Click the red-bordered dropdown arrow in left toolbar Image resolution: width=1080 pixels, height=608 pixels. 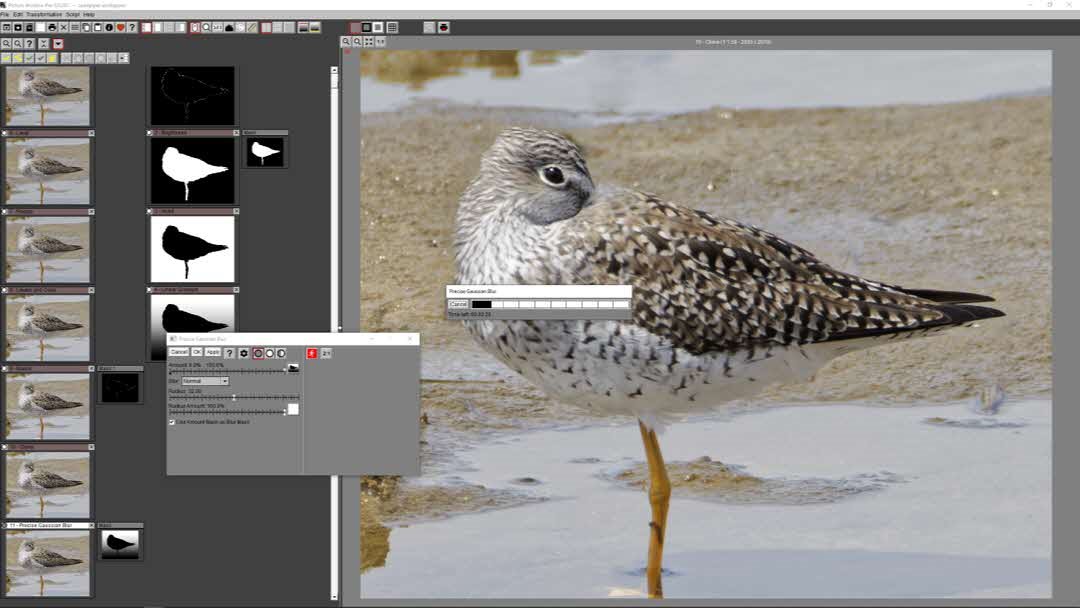tap(58, 44)
